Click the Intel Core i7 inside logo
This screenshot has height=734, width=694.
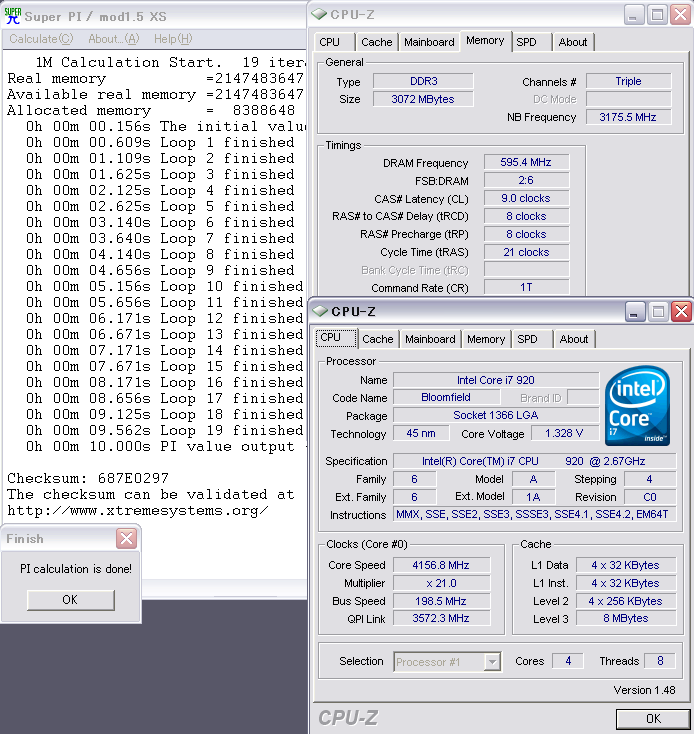click(637, 405)
